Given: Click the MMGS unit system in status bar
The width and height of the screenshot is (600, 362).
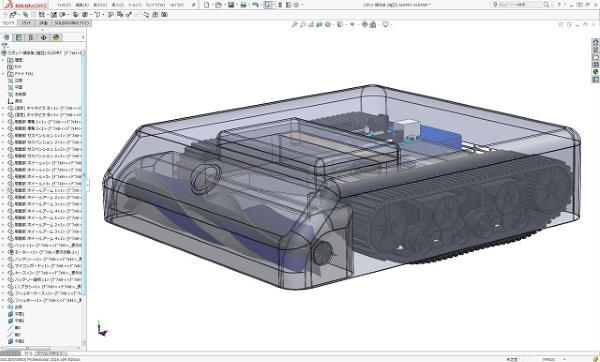Looking at the screenshot, I should (549, 359).
